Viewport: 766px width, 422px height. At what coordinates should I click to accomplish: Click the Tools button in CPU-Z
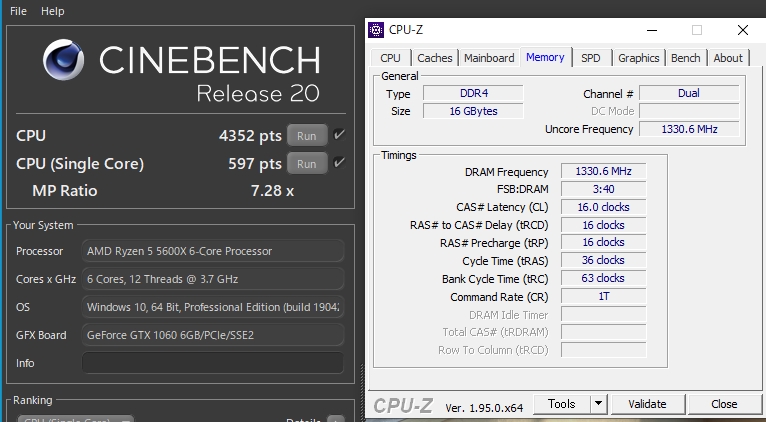(562, 404)
